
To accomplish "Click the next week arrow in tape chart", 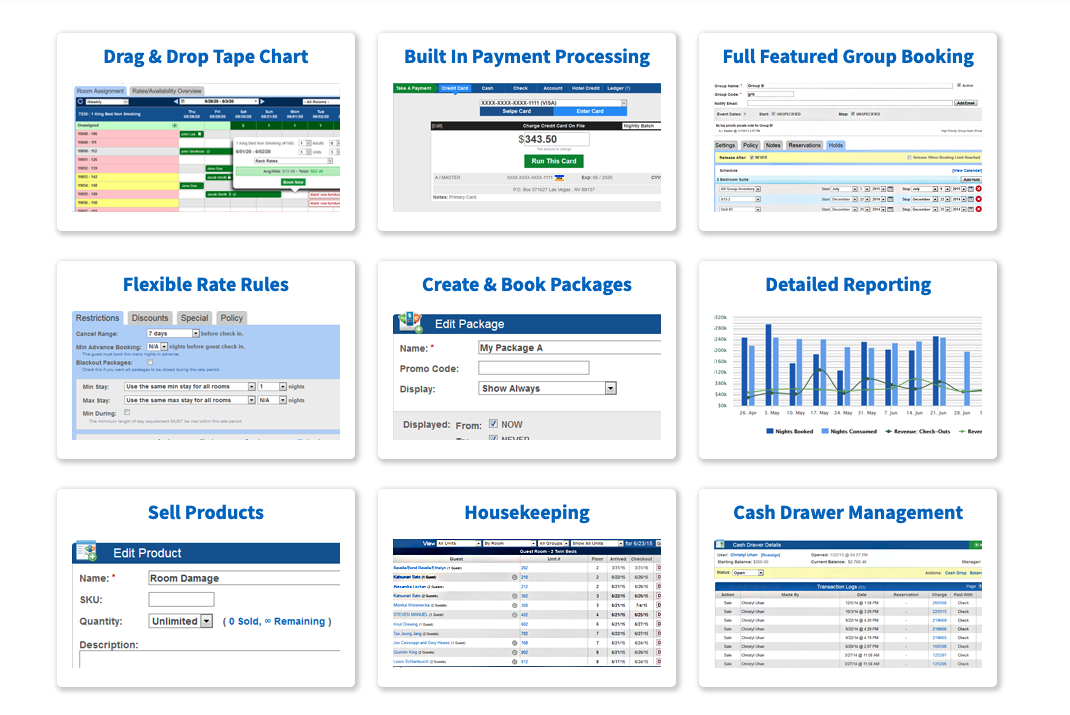I will pyautogui.click(x=262, y=102).
